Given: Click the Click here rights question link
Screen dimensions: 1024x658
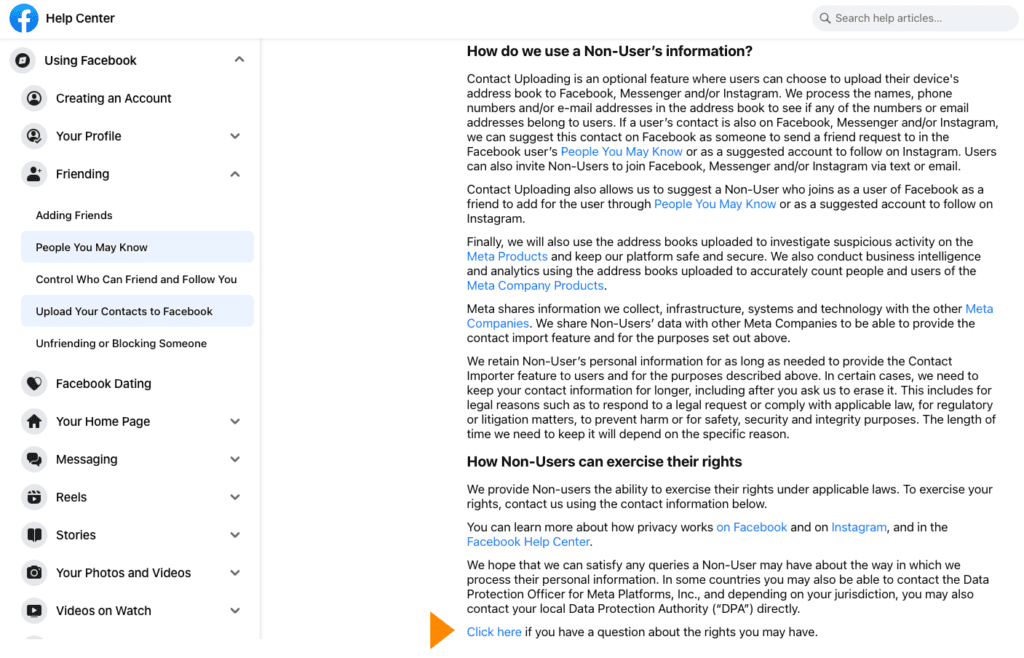Looking at the screenshot, I should point(494,632).
